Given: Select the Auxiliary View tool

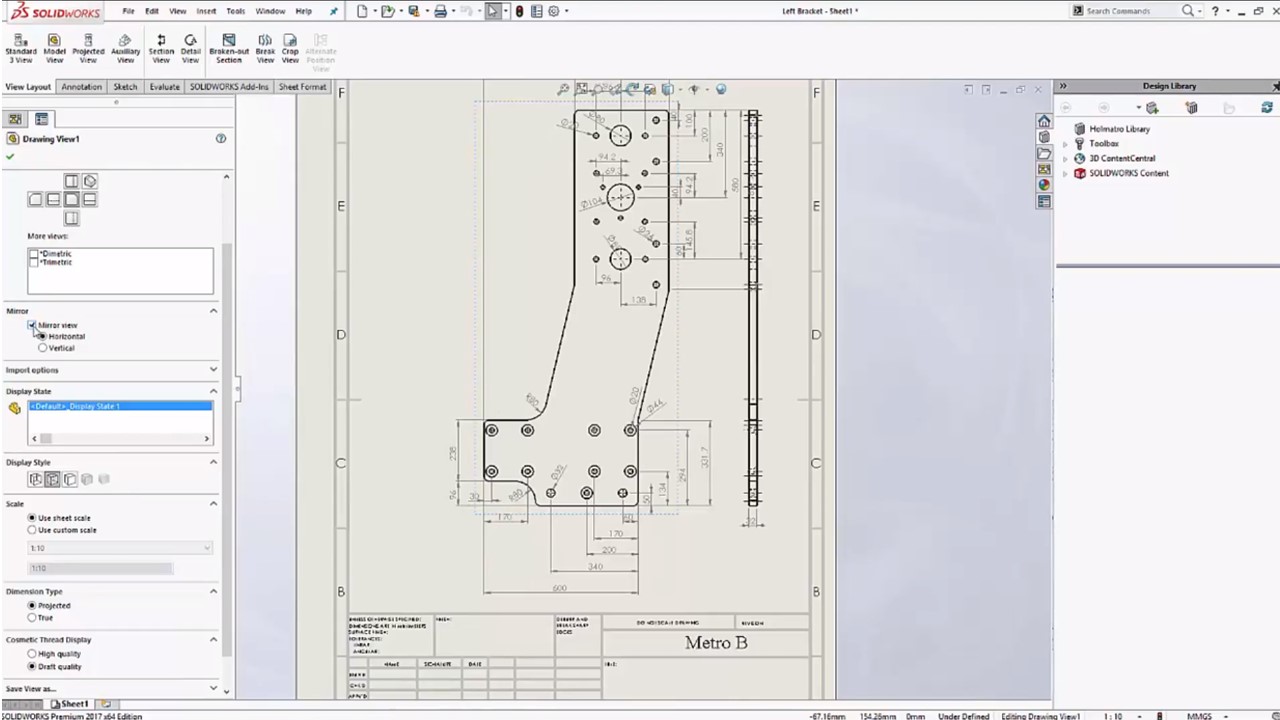Looking at the screenshot, I should click(125, 48).
